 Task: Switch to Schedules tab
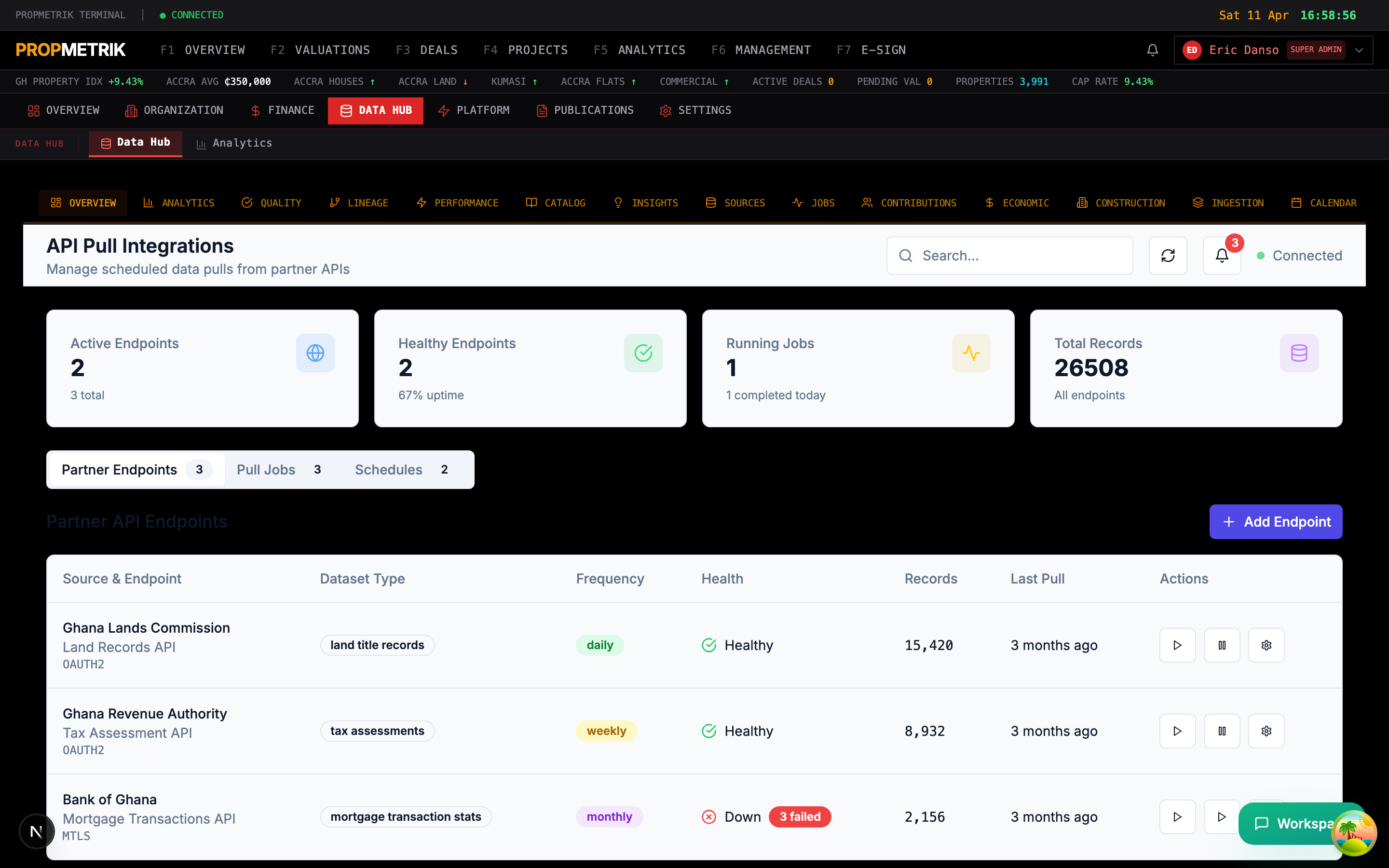coord(402,470)
